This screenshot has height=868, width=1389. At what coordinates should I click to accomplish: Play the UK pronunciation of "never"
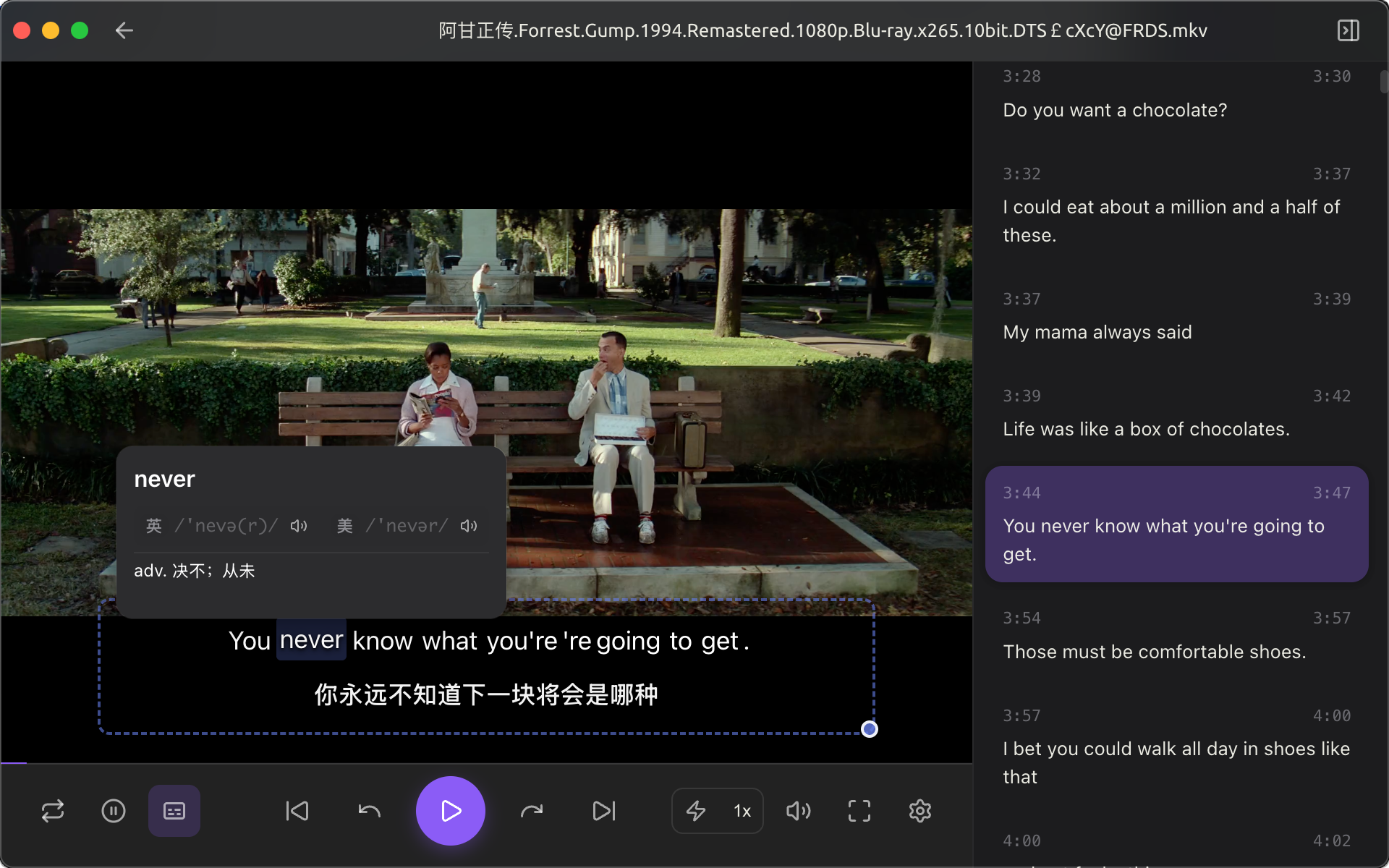298,526
